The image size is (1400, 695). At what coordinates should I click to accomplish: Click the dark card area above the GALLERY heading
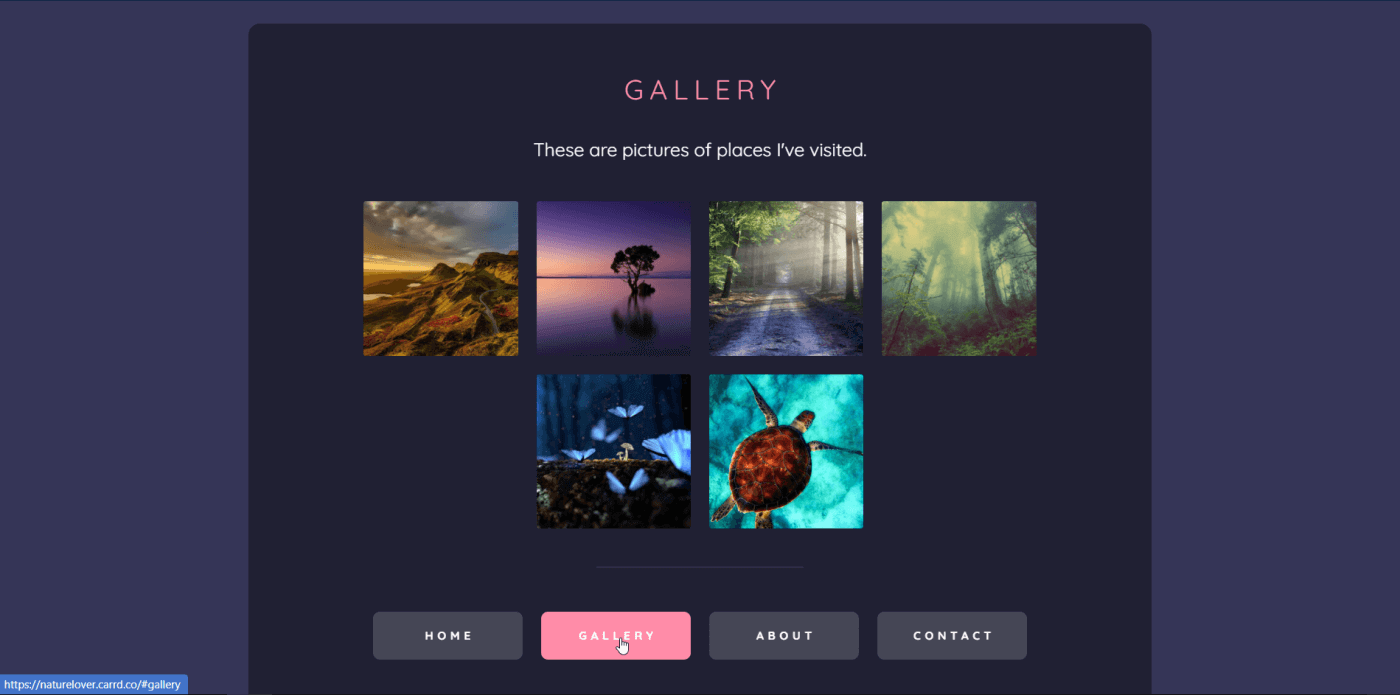(700, 48)
